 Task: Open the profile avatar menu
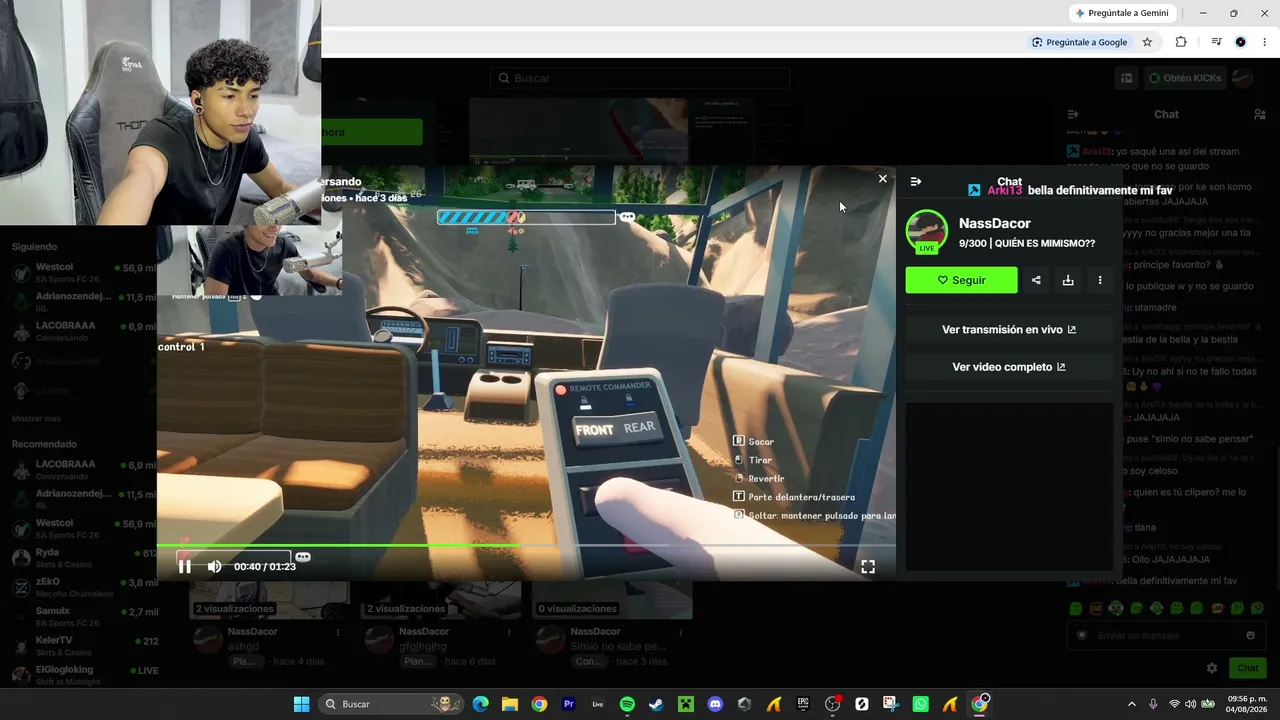click(1243, 78)
